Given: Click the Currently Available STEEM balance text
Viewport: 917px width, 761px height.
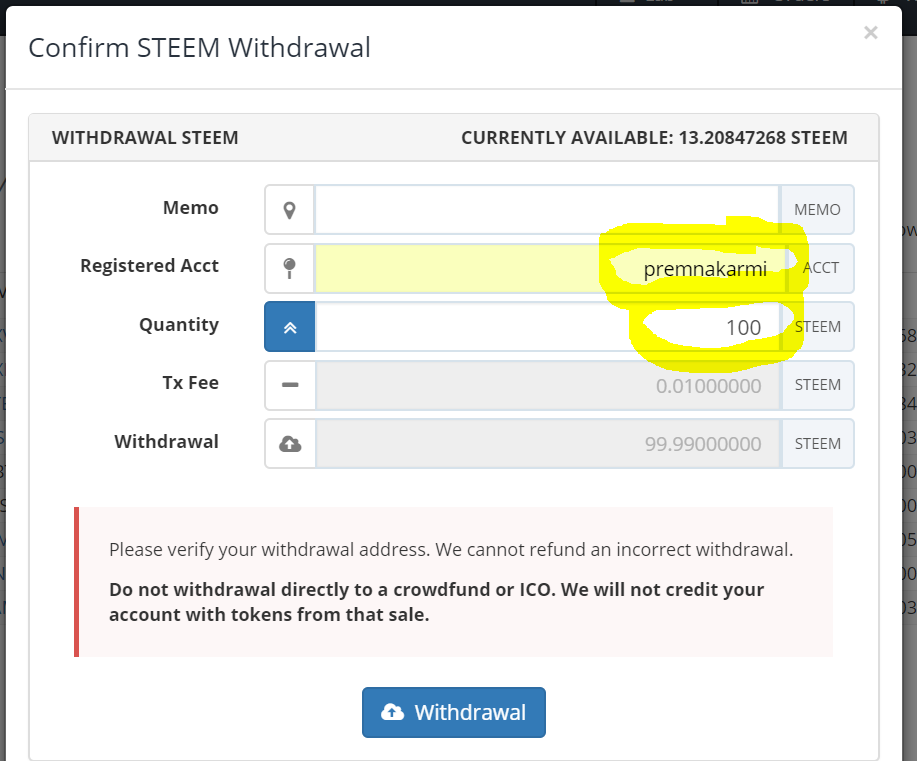Looking at the screenshot, I should (x=654, y=138).
